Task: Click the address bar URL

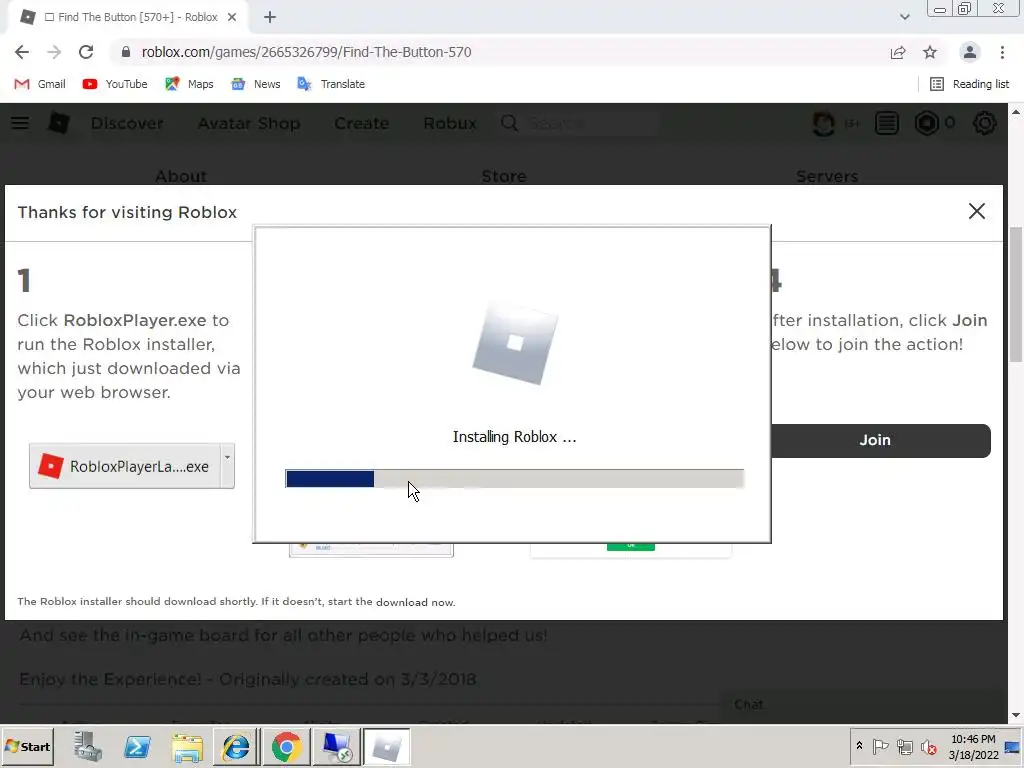Action: (306, 52)
